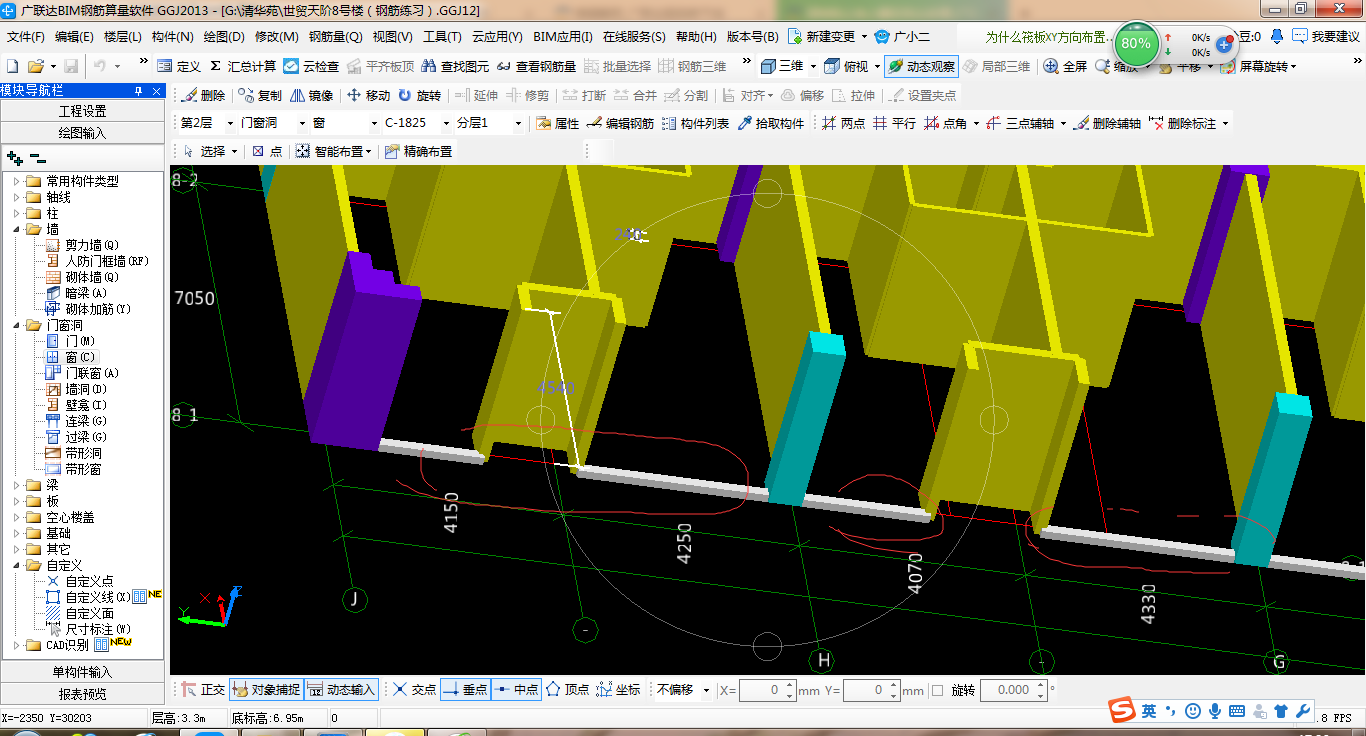Image resolution: width=1366 pixels, height=736 pixels.
Task: Select 两点 (two-point) axis tool
Action: (843, 123)
